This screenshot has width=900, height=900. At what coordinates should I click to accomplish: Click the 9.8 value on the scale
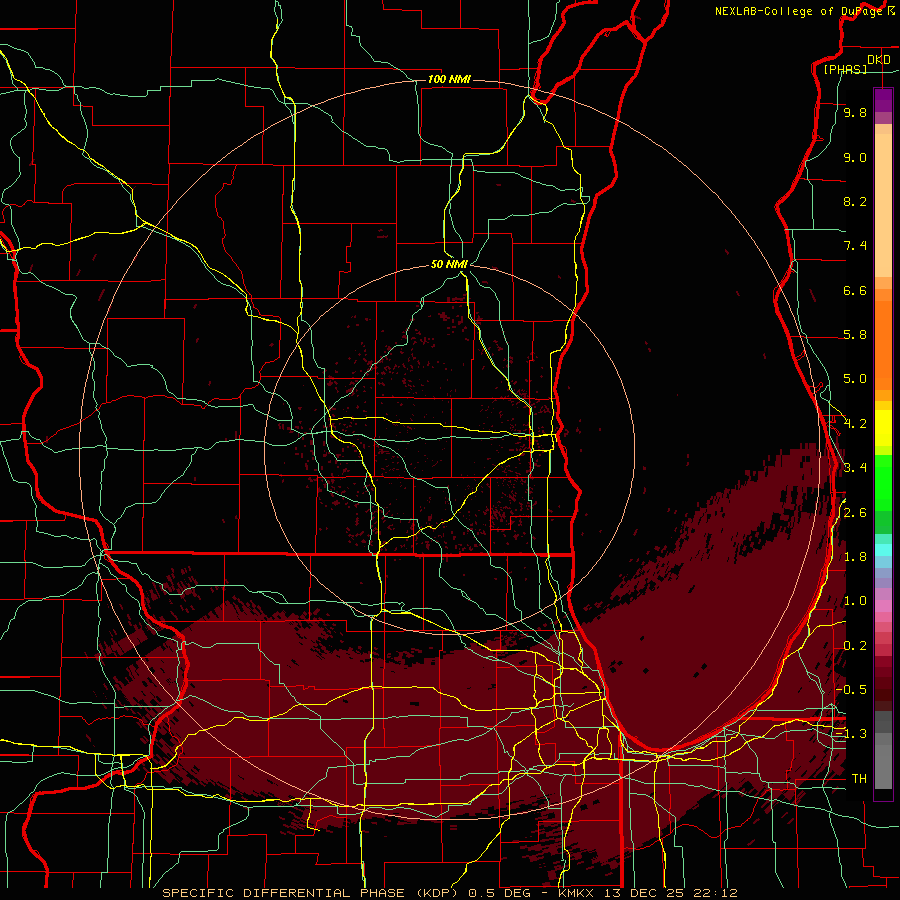pyautogui.click(x=855, y=112)
